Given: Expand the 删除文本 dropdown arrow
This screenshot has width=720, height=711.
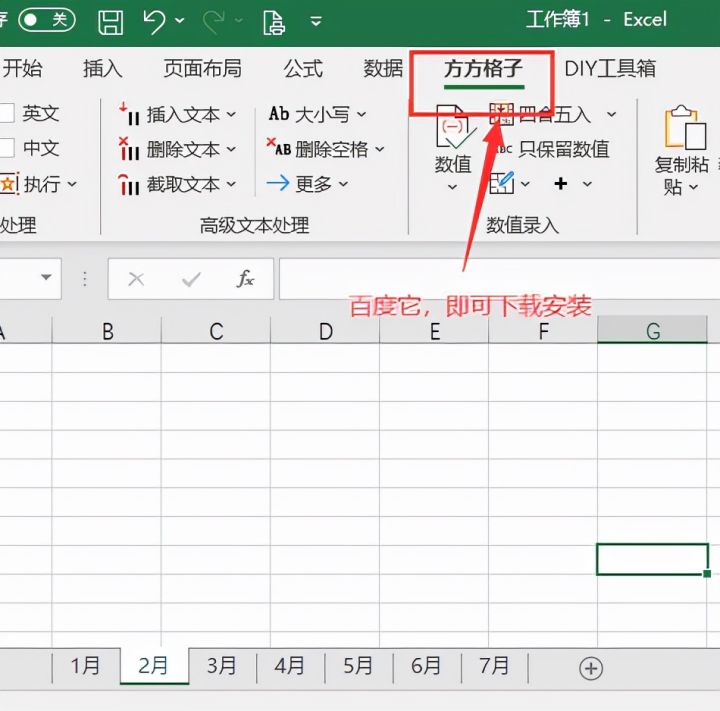Looking at the screenshot, I should click(x=231, y=149).
